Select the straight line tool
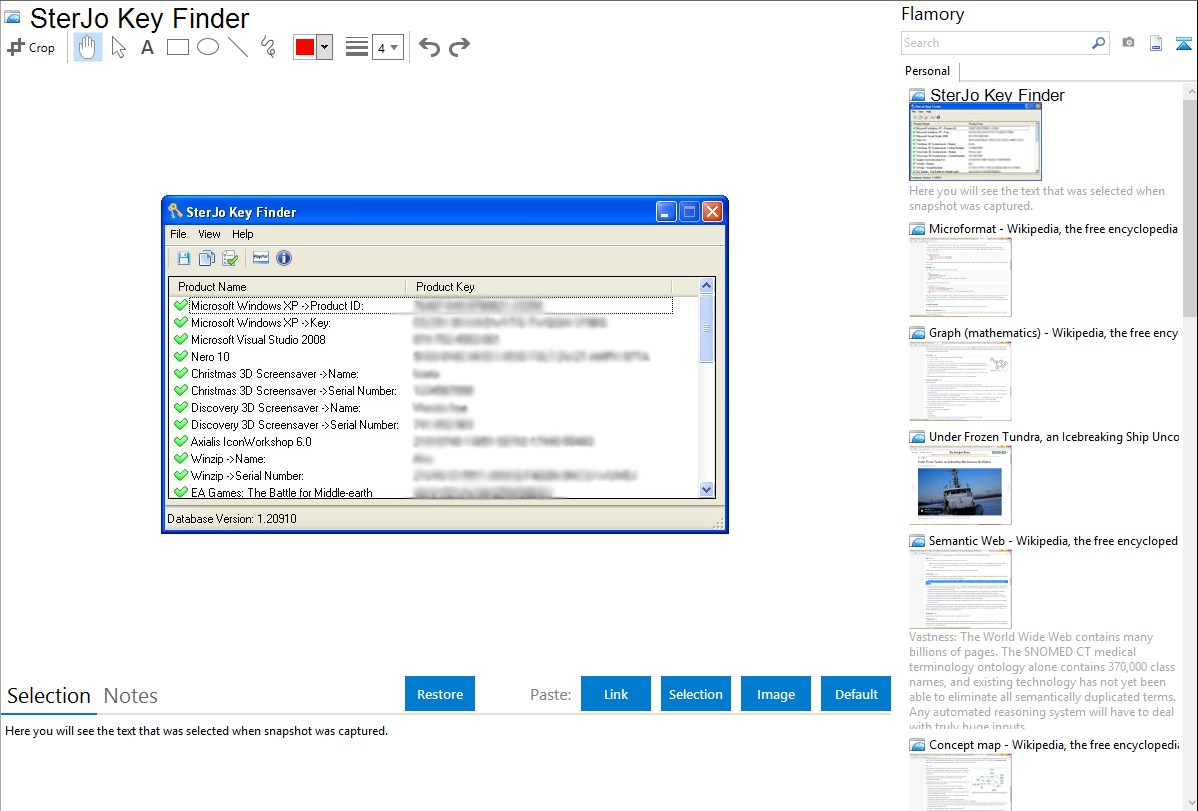 pos(238,47)
